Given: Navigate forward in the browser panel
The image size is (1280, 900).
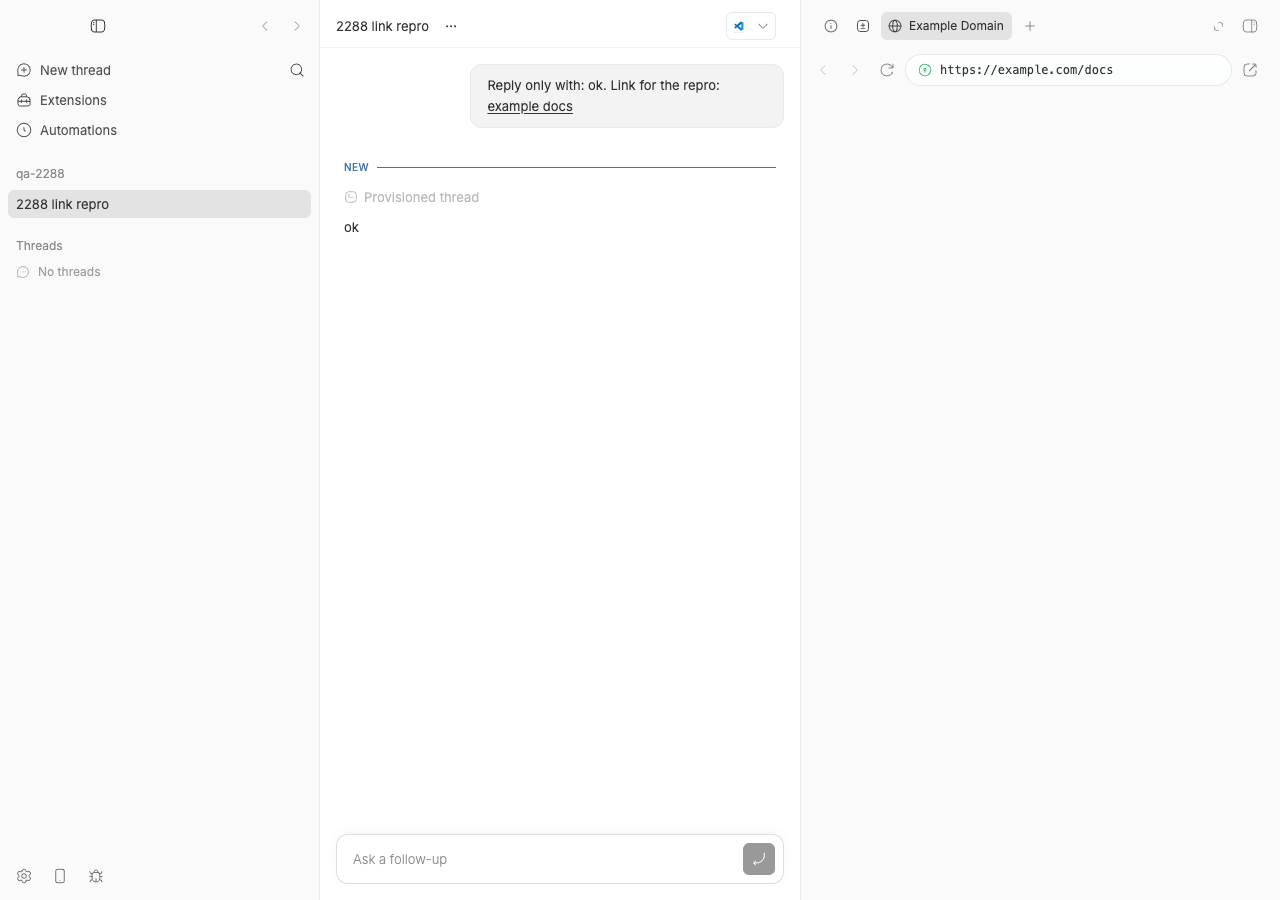Looking at the screenshot, I should click(855, 70).
